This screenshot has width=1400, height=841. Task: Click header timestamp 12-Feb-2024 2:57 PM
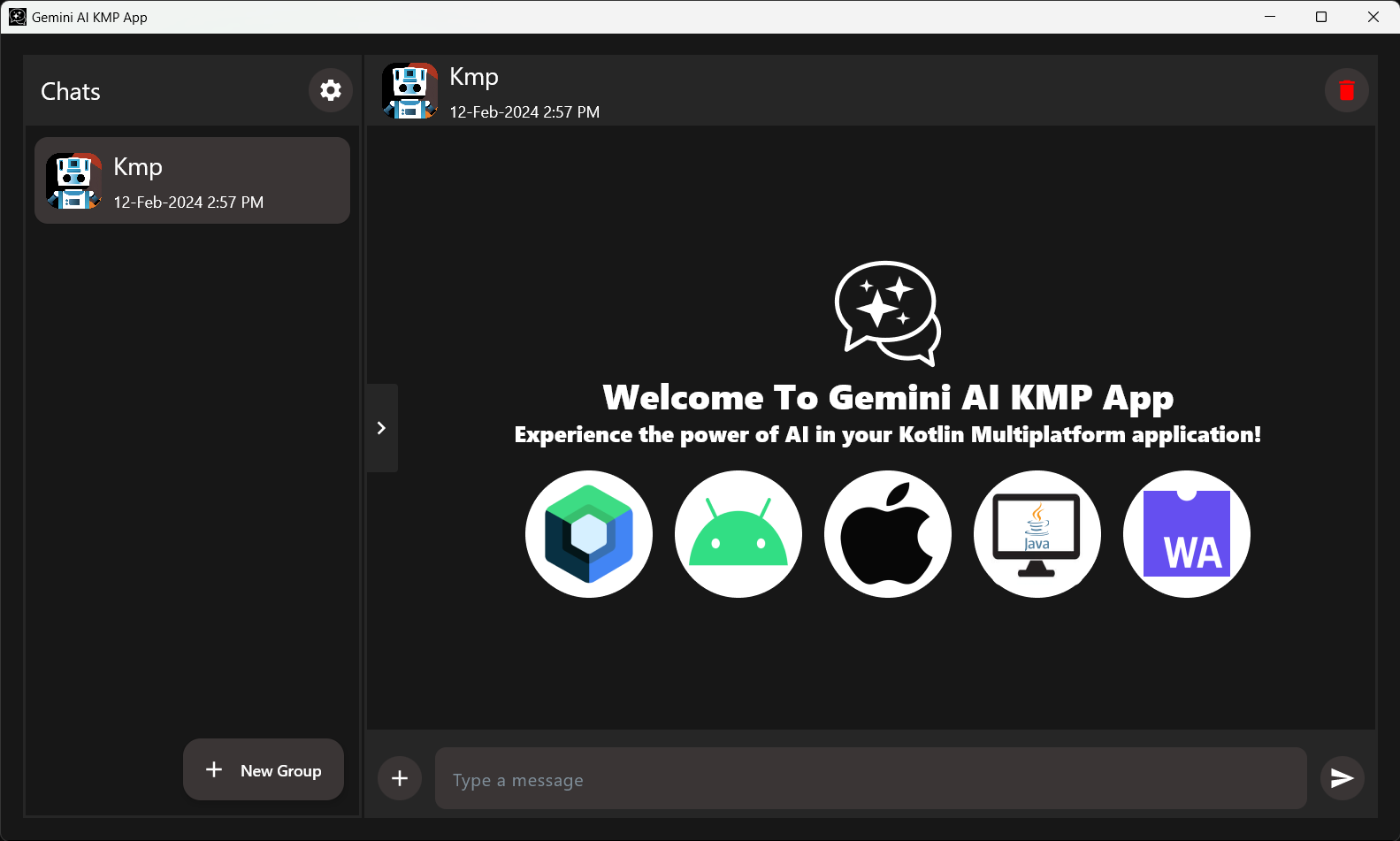(x=524, y=112)
